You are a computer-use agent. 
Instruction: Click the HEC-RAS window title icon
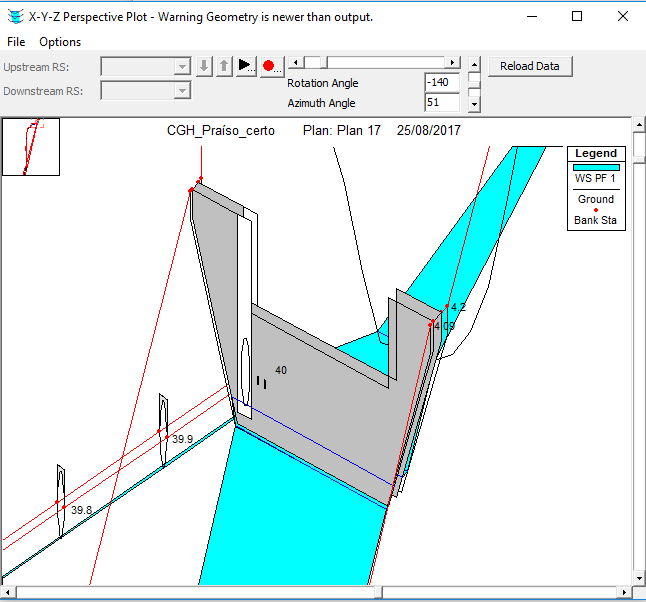(x=14, y=17)
